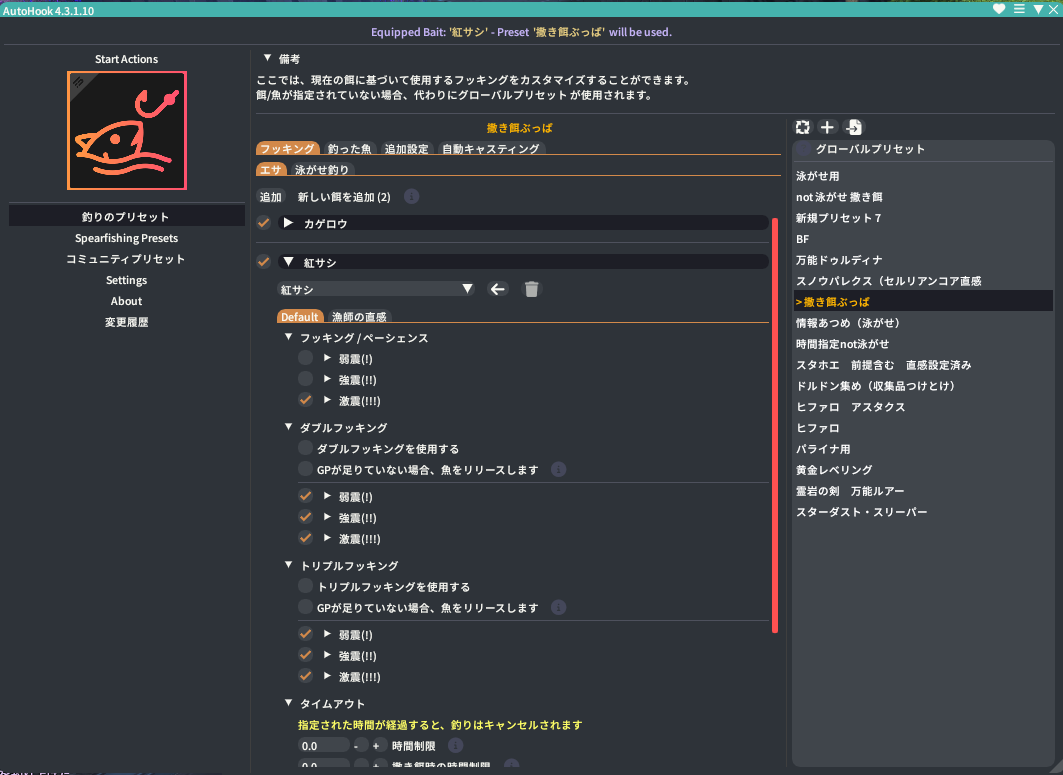
Task: Click the refresh icon above the preset list
Action: 802,127
